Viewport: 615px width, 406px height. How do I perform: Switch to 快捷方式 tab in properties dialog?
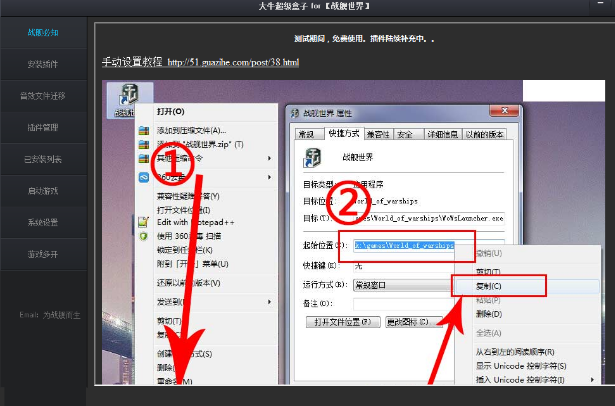[344, 133]
